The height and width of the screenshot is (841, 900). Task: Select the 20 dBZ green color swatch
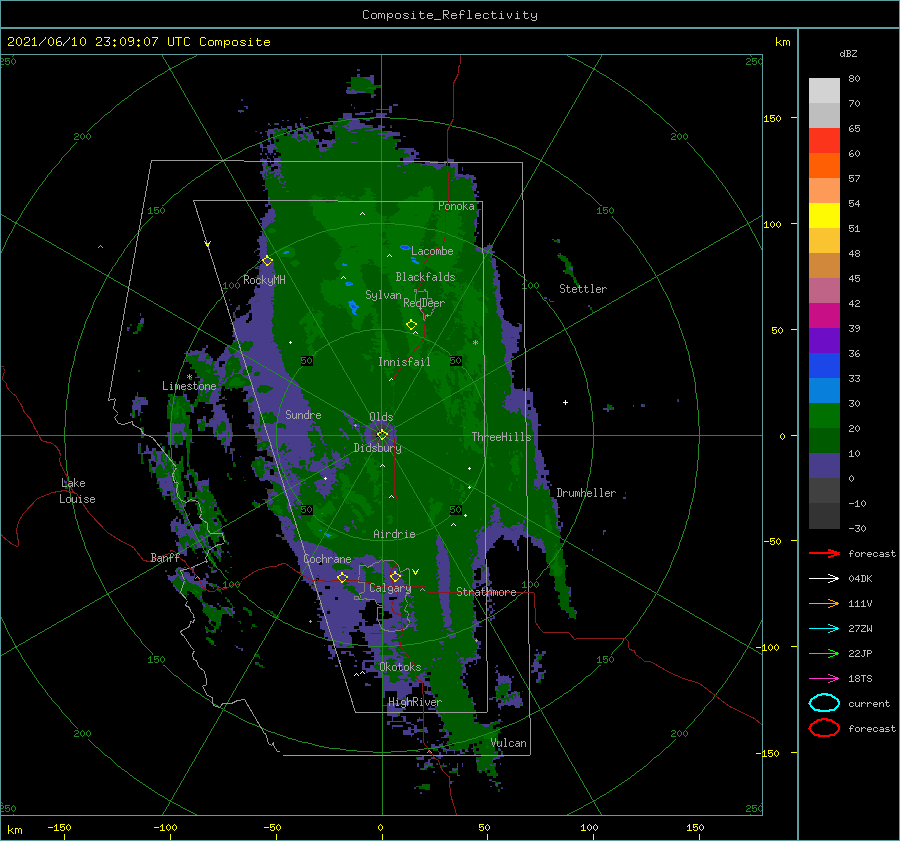tap(824, 416)
